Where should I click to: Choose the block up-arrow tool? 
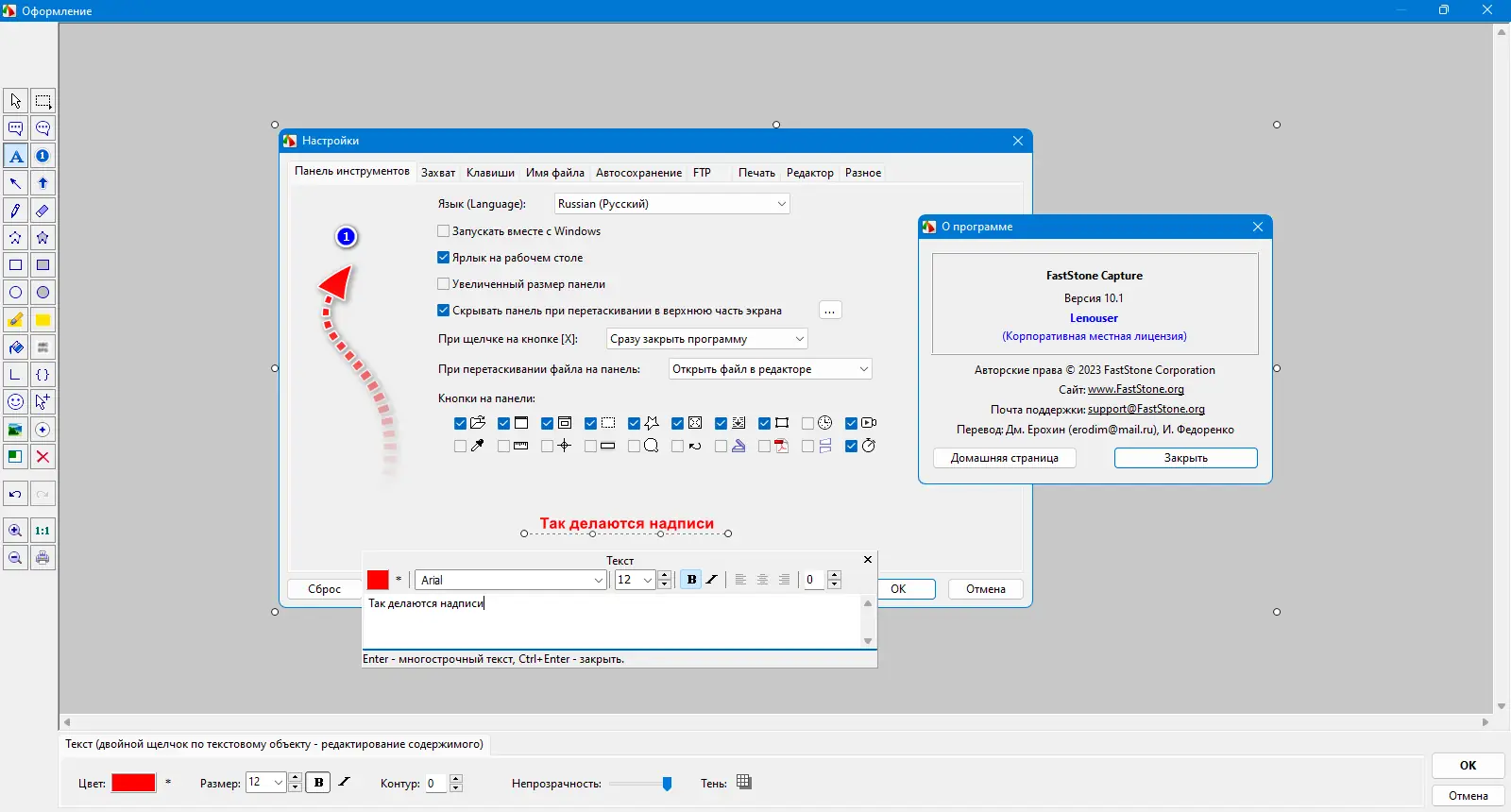[42, 183]
